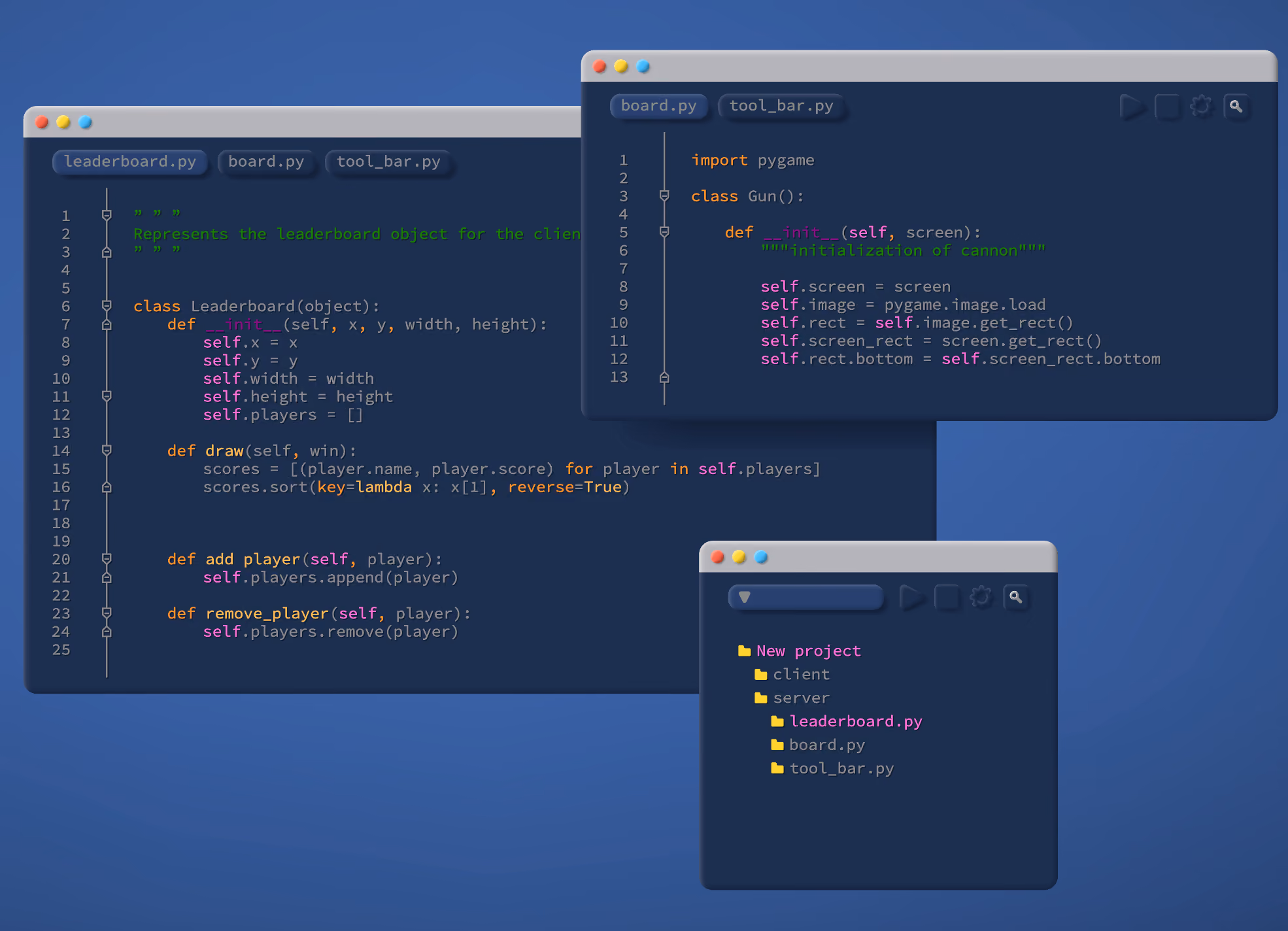Close the leaderboard editor window with red button
This screenshot has width=1288, height=931.
point(42,122)
